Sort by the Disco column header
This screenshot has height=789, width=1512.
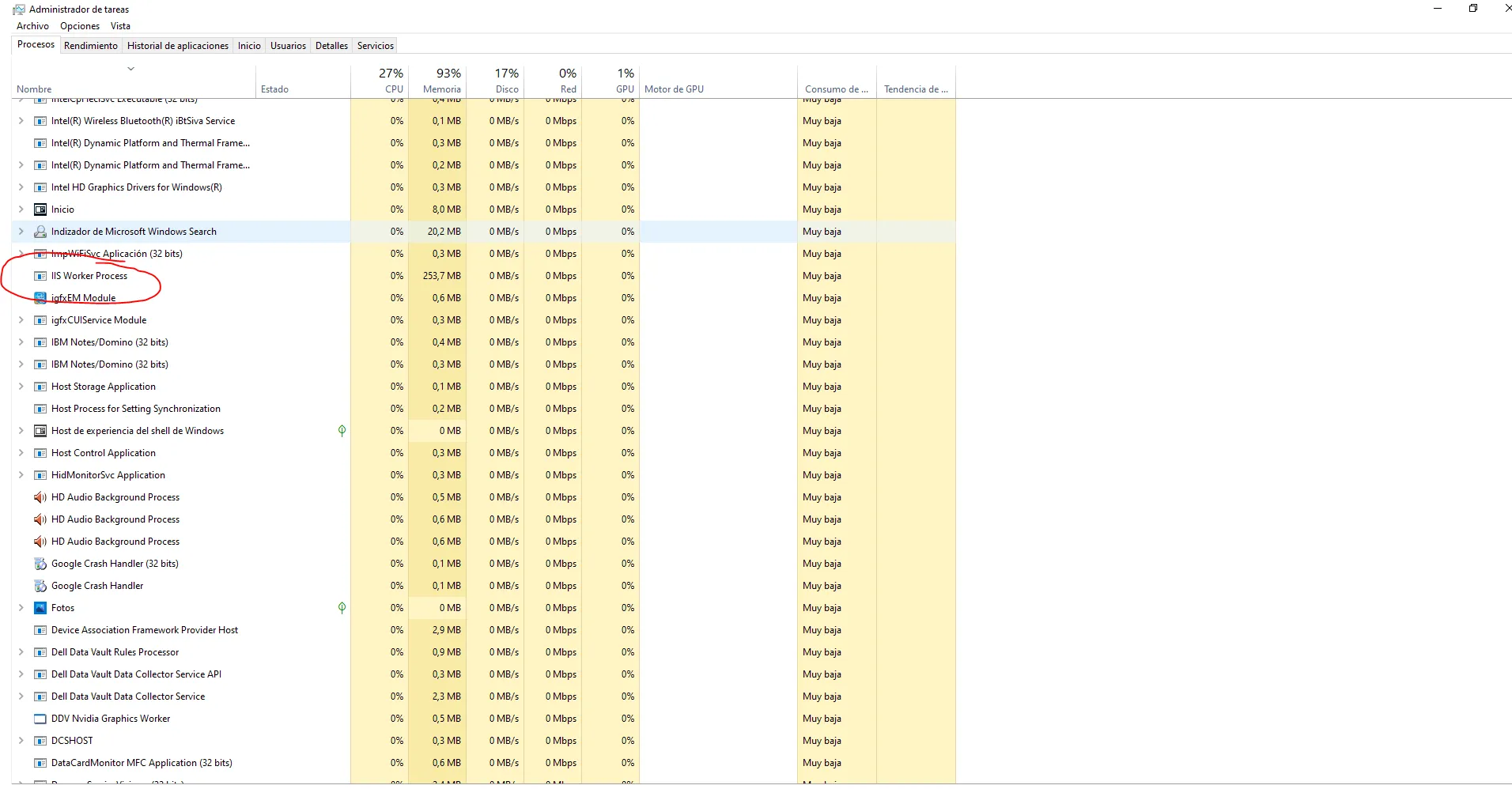click(495, 81)
